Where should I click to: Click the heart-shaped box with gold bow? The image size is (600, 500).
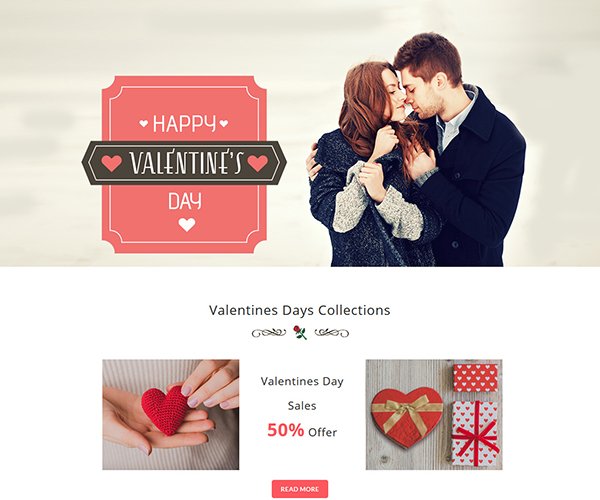point(407,417)
